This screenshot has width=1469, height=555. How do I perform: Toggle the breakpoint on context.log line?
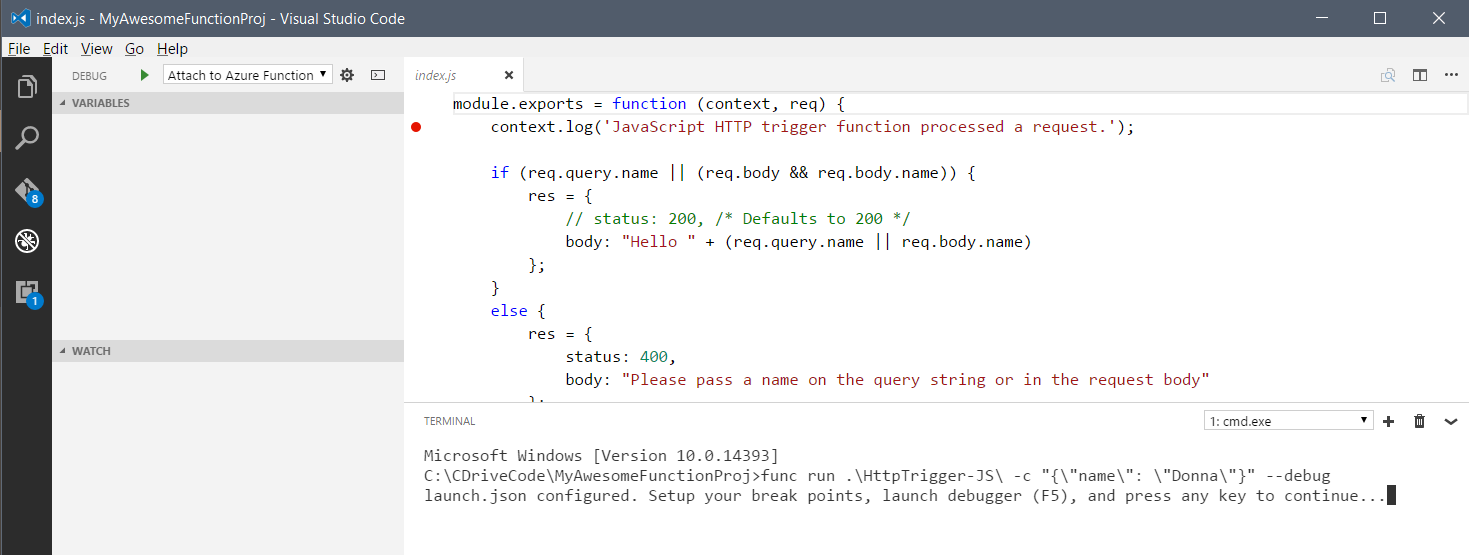click(x=416, y=127)
